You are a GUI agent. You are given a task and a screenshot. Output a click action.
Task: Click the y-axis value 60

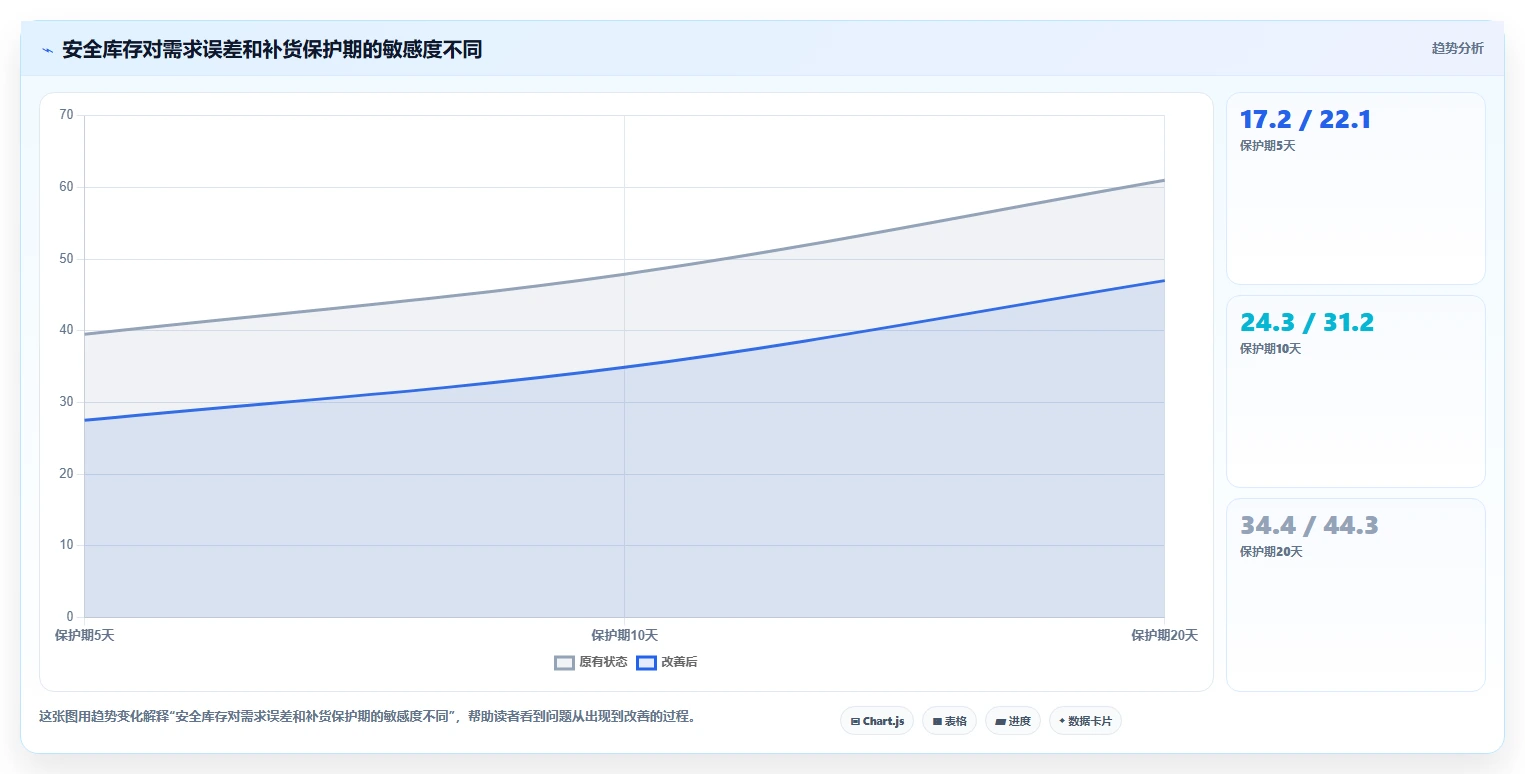click(67, 187)
